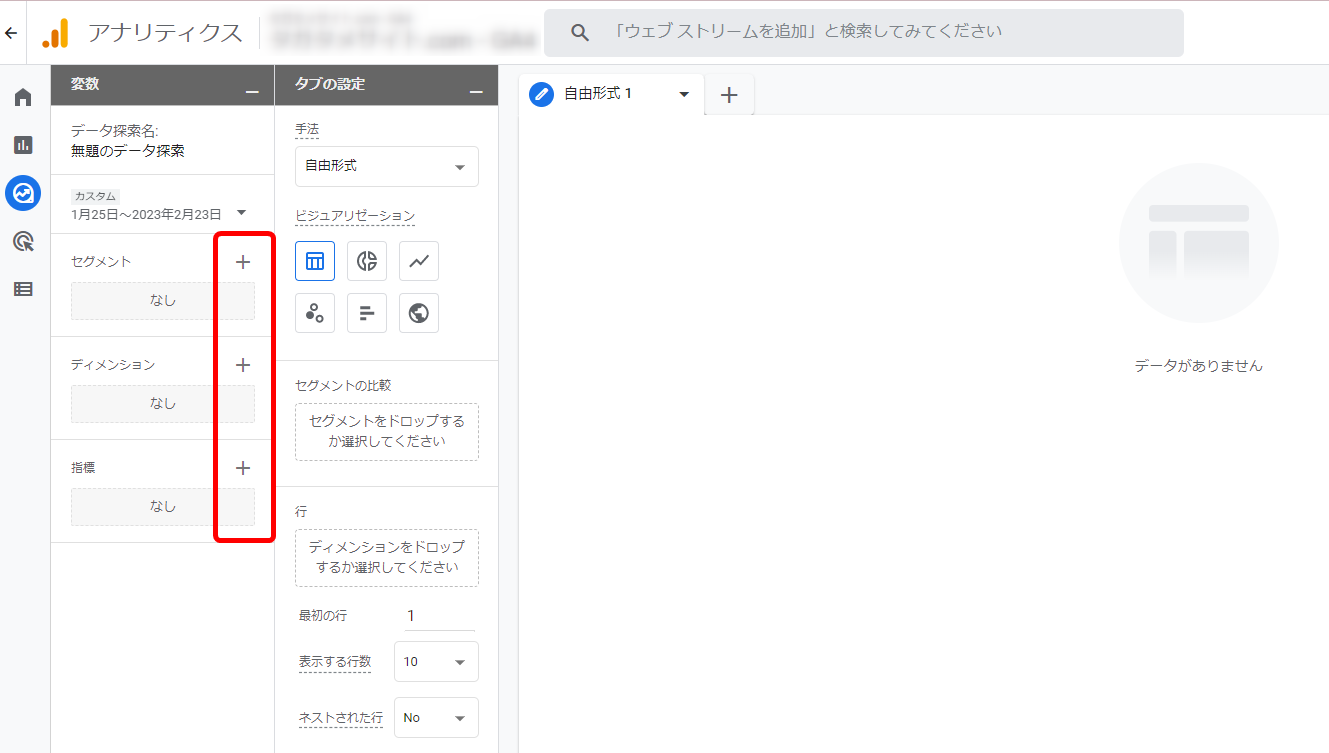Go back using the left arrow icon
The height and width of the screenshot is (753, 1329).
[11, 33]
